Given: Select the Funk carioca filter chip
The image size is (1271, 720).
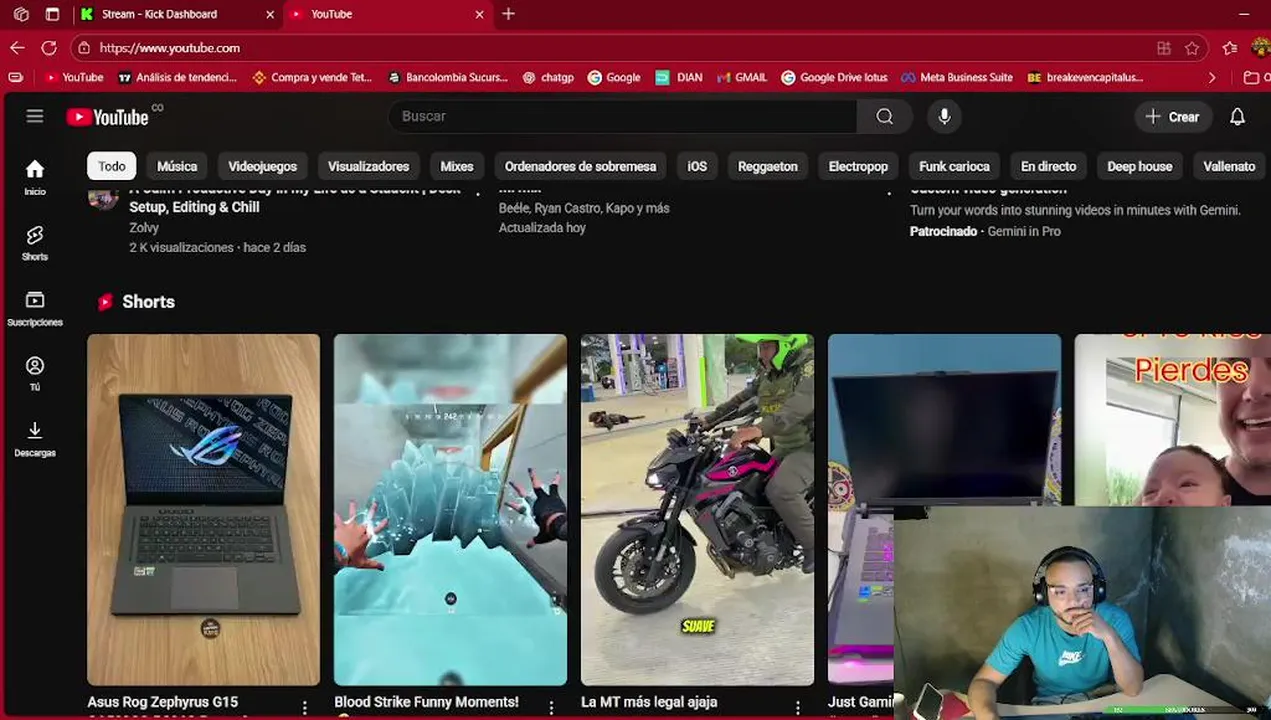Looking at the screenshot, I should pyautogui.click(x=954, y=166).
